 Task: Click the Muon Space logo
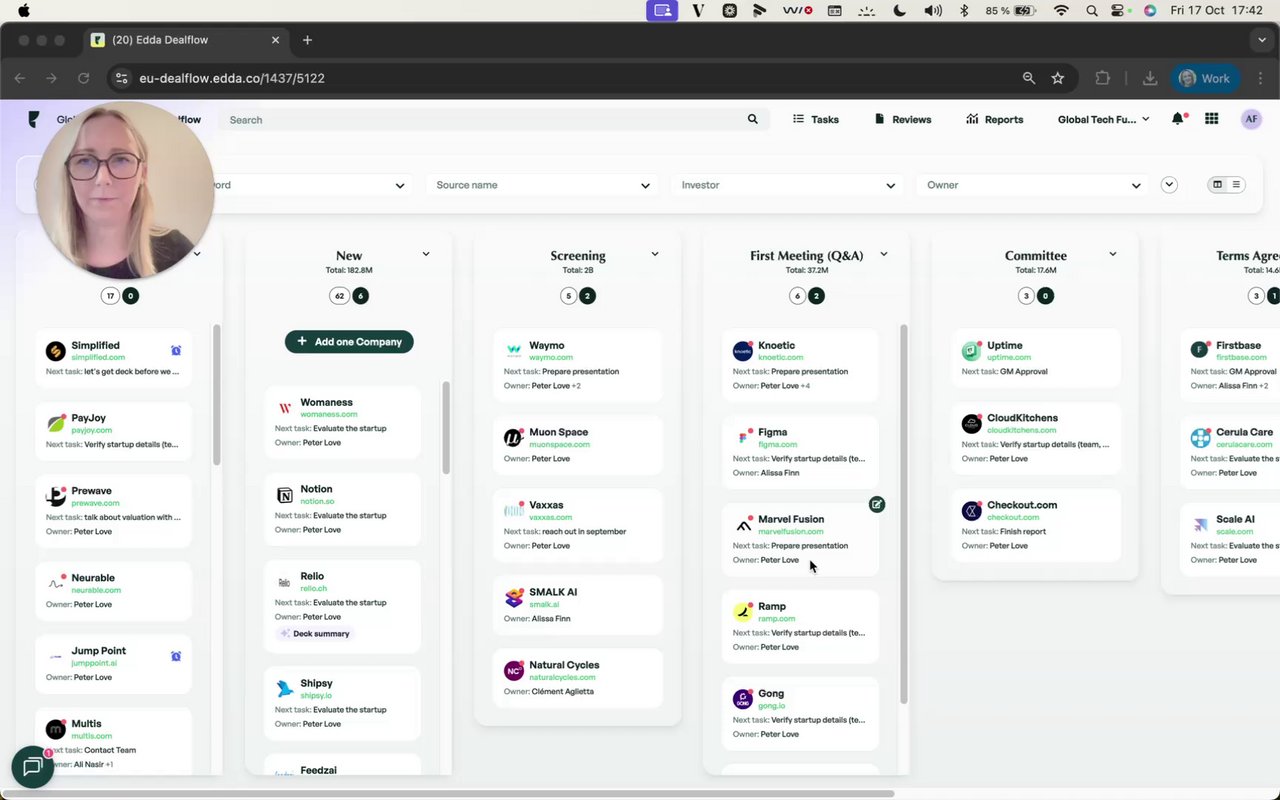pyautogui.click(x=514, y=438)
